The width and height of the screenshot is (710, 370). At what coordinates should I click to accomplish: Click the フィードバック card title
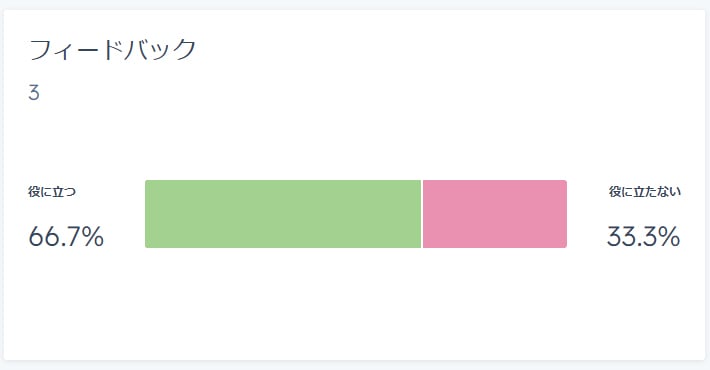(113, 49)
